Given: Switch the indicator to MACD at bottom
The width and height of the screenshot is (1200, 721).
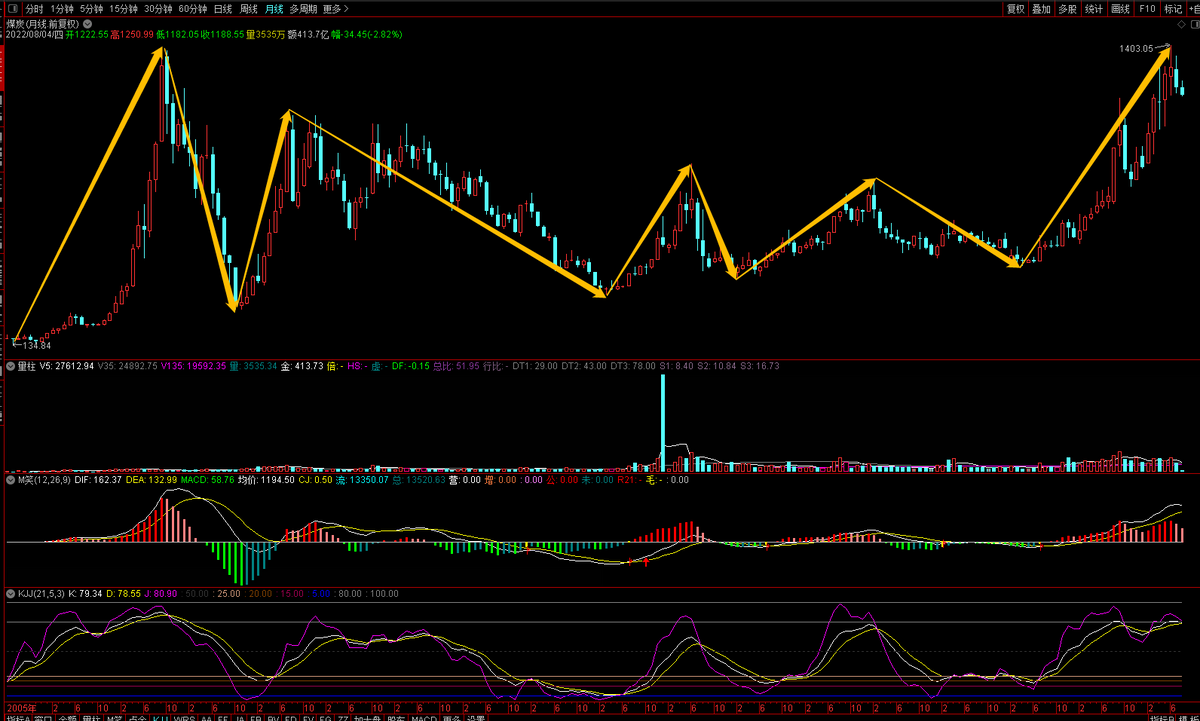Looking at the screenshot, I should click(423, 717).
